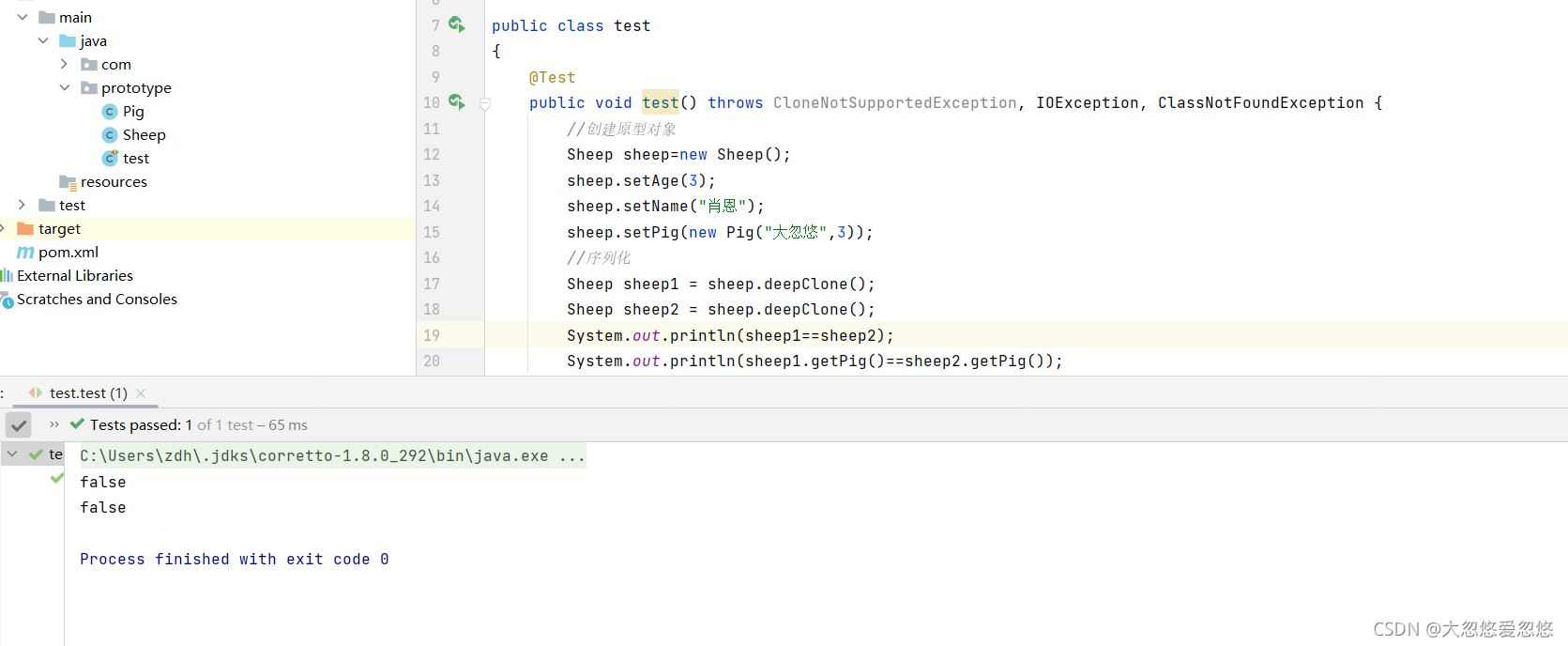This screenshot has width=1568, height=646.
Task: Click the sheep1 deepClone assignment line
Action: [721, 284]
